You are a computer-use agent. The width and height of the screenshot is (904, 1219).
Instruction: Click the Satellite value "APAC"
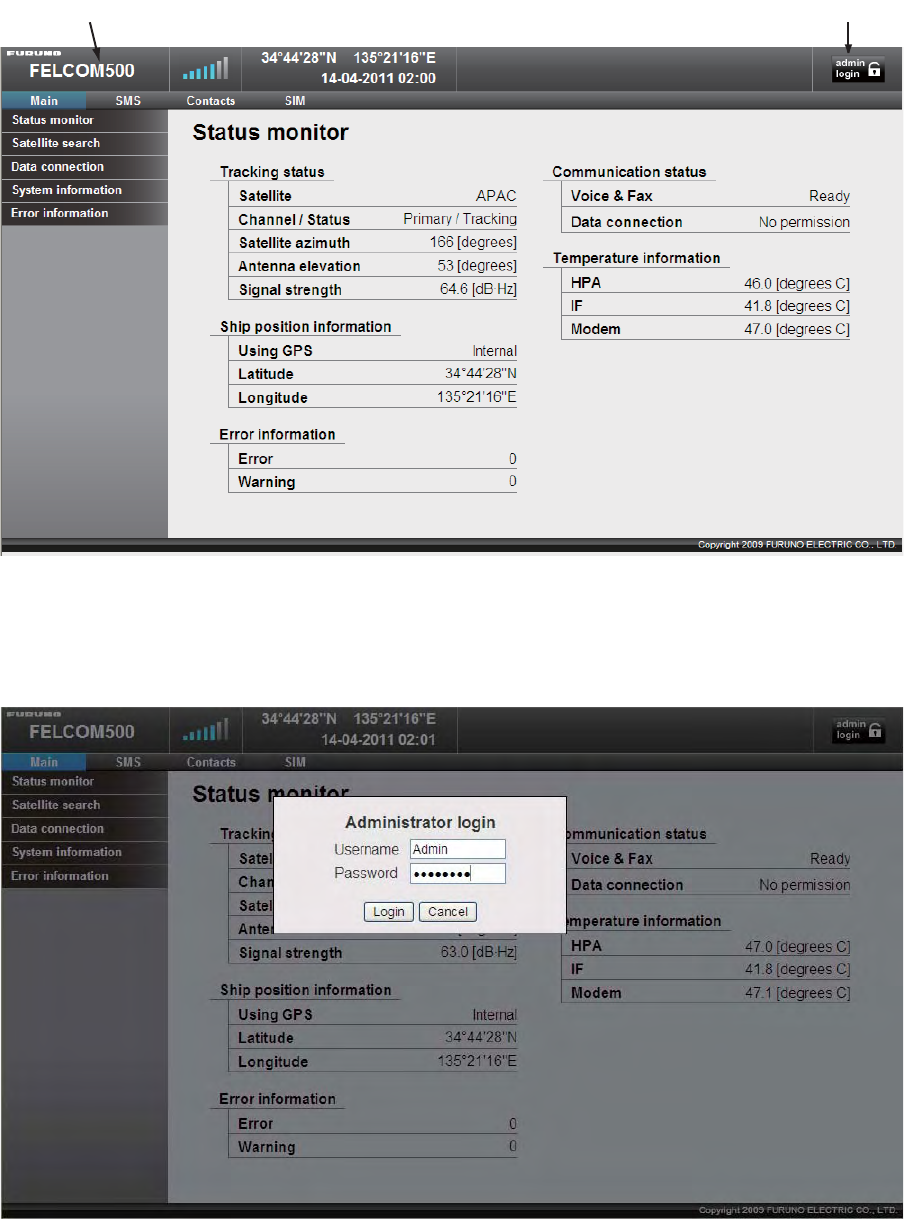coord(496,196)
